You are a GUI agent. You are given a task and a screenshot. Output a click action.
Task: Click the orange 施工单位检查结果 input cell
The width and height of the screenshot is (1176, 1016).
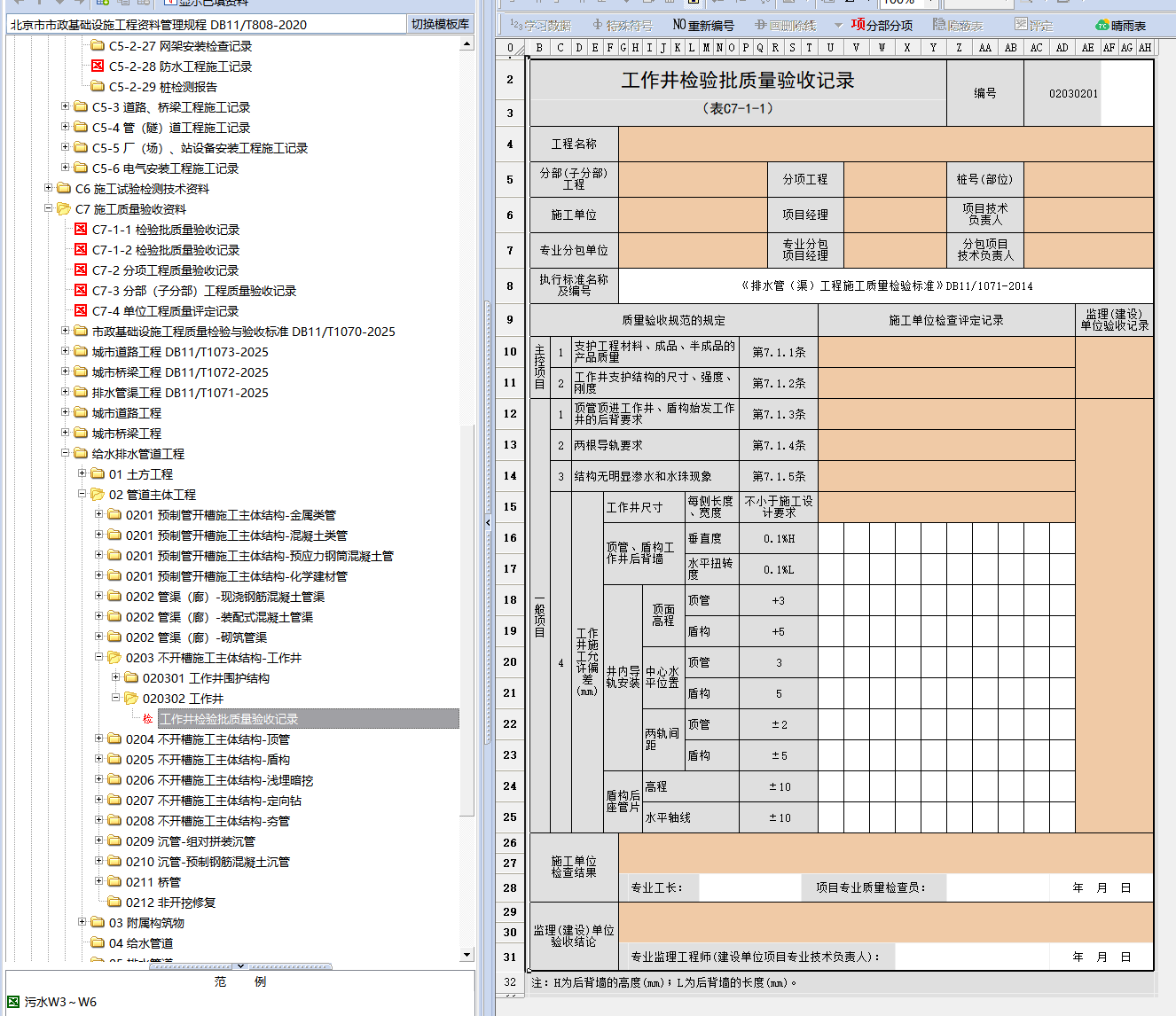pyautogui.click(x=885, y=853)
